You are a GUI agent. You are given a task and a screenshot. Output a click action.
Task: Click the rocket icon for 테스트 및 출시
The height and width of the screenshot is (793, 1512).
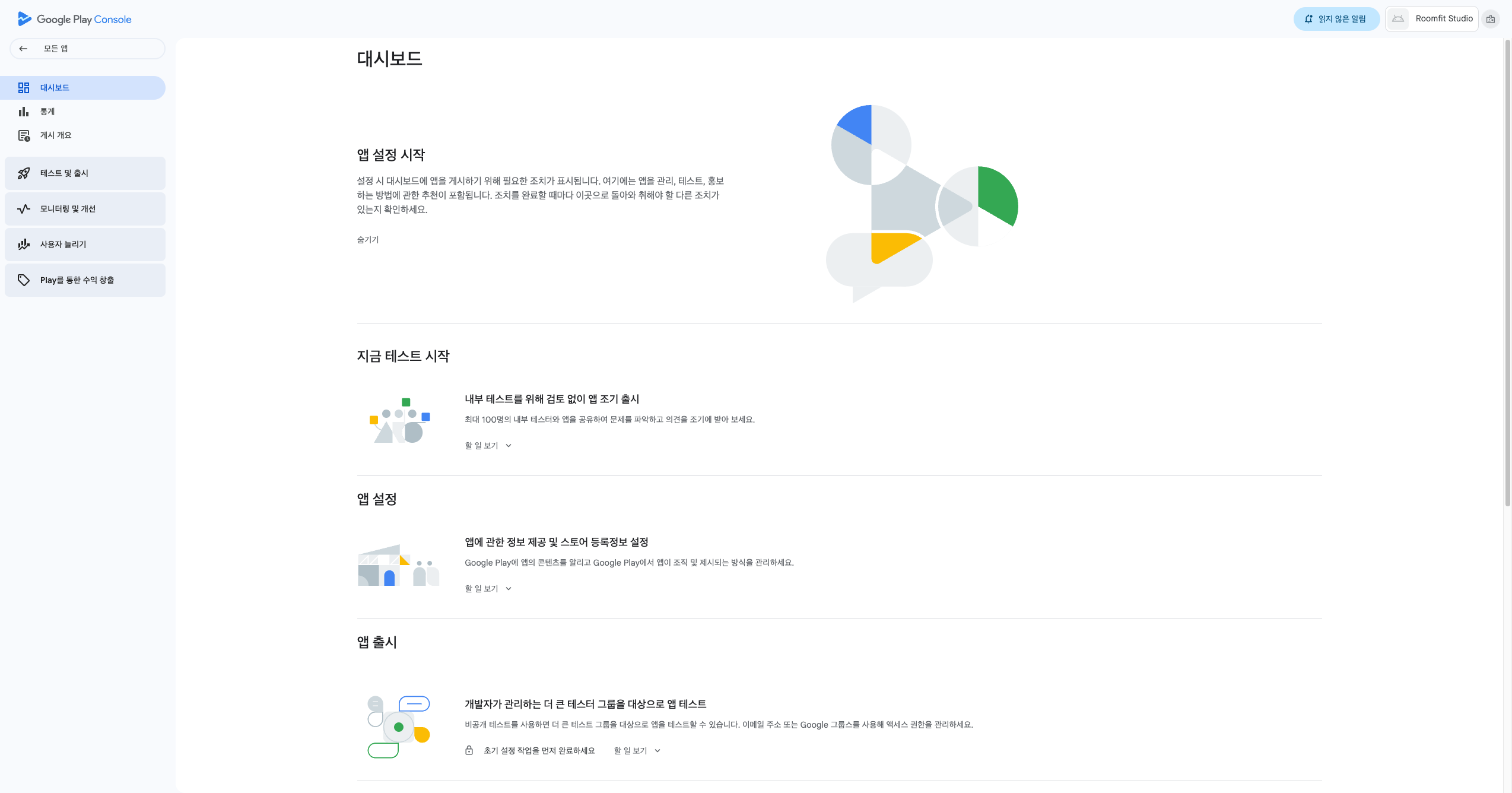pos(24,173)
